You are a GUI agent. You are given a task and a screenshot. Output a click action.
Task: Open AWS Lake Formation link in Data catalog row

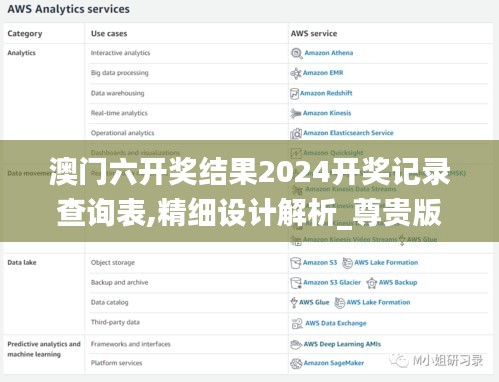coord(378,302)
